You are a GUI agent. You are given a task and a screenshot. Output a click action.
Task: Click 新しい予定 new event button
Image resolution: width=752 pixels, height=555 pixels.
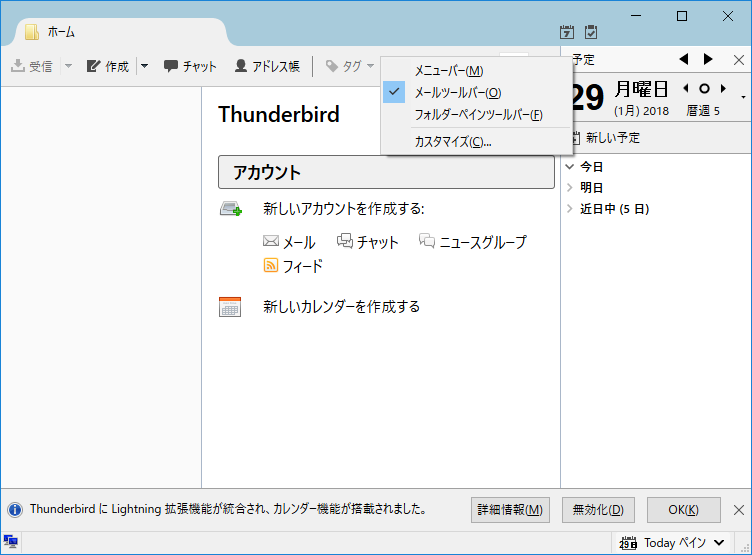[607, 138]
